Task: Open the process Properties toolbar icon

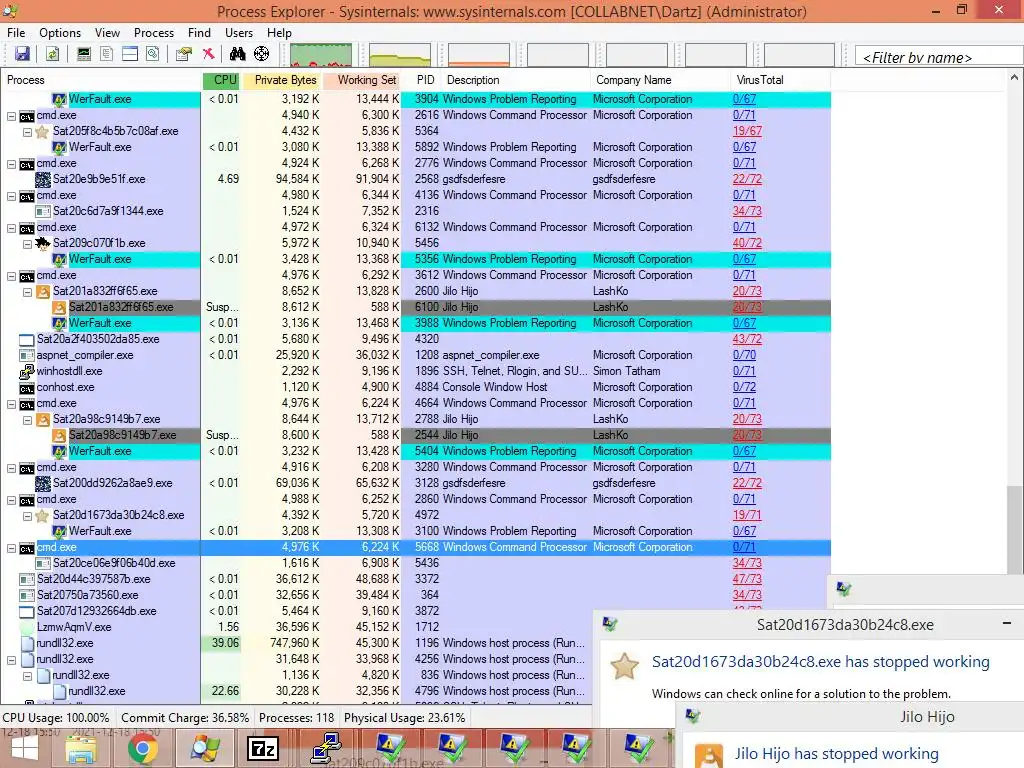Action: pyautogui.click(x=184, y=54)
